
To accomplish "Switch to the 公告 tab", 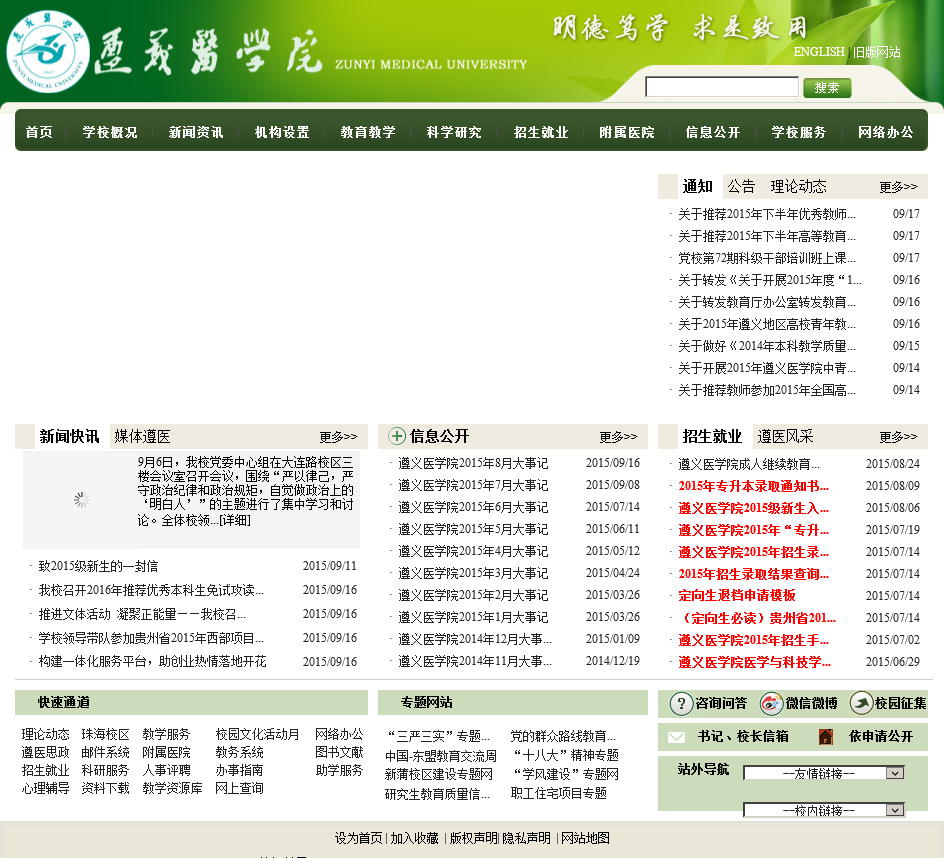I will (x=741, y=186).
